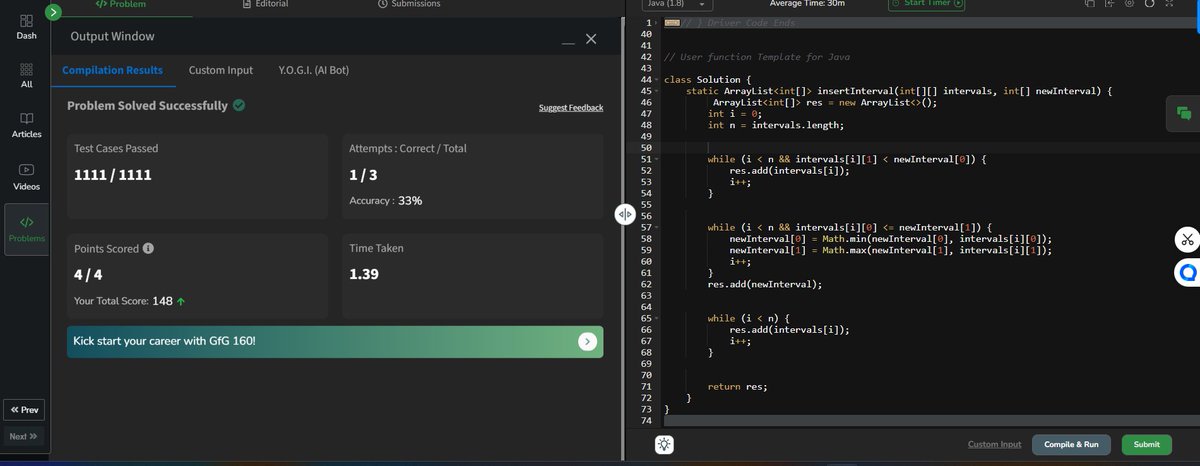Click the Time Taken 1.39 value

pos(363,273)
